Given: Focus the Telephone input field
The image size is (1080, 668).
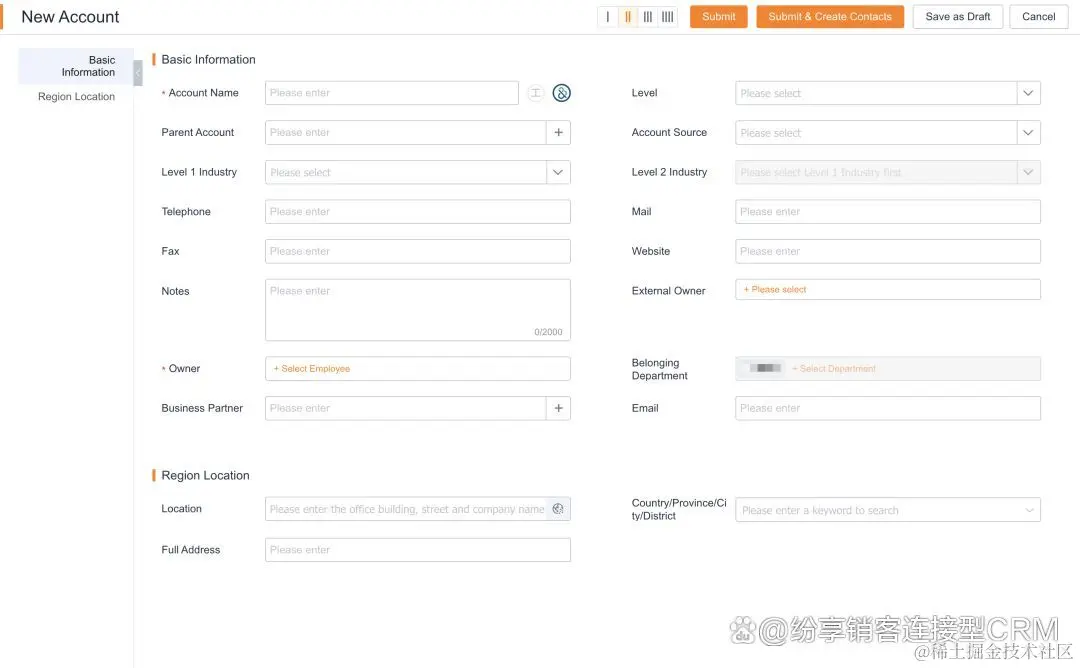Looking at the screenshot, I should pyautogui.click(x=417, y=211).
